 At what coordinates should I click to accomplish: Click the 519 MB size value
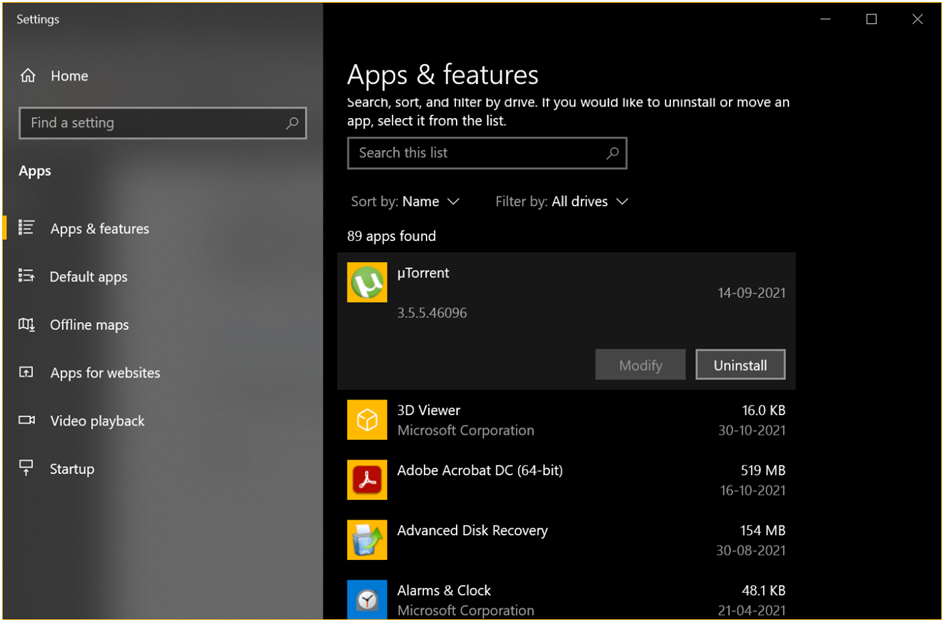click(763, 470)
